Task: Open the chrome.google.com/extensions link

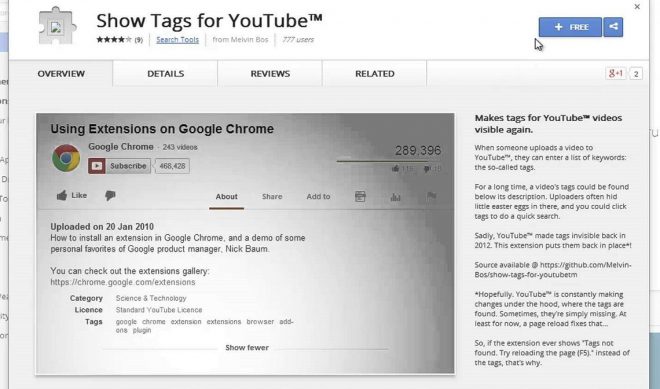Action: click(122, 282)
